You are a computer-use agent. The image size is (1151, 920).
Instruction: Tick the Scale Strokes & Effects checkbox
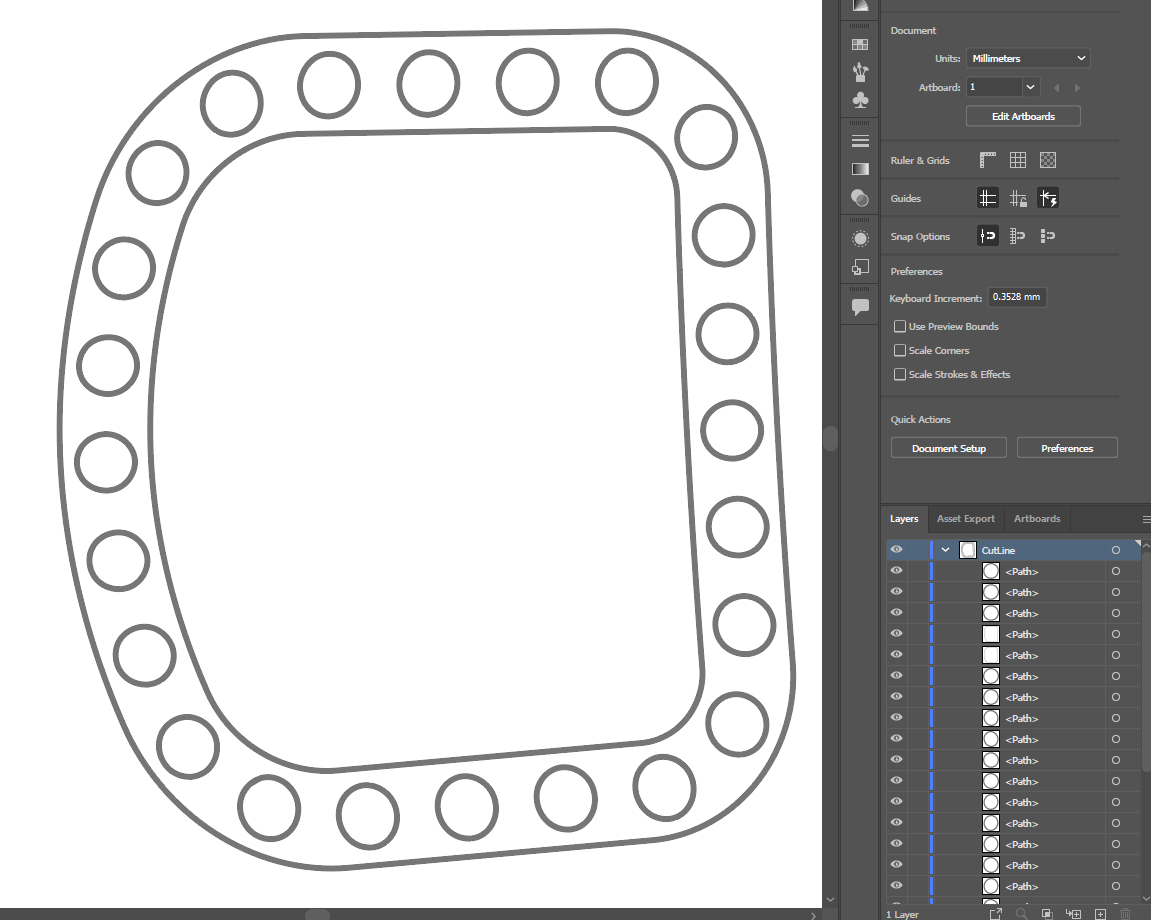coord(900,375)
